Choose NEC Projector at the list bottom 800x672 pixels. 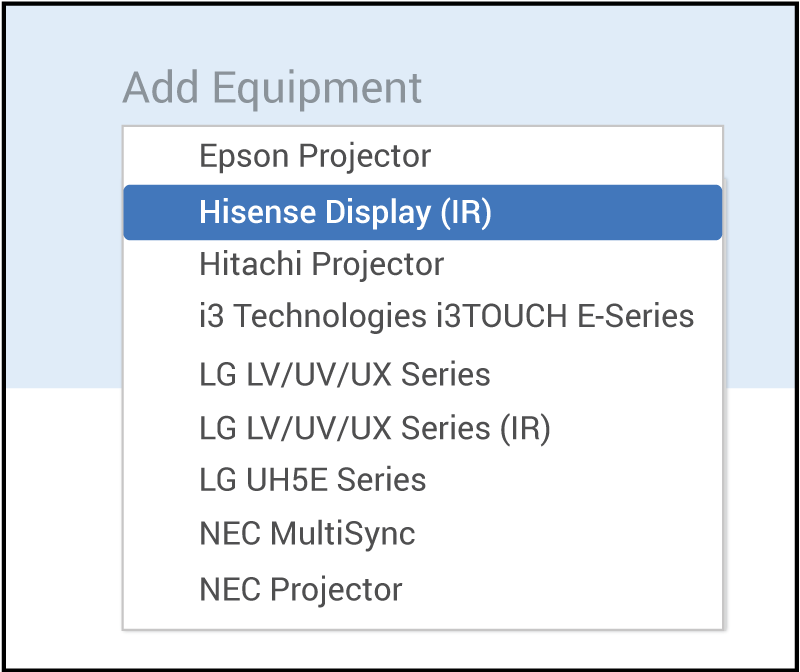(x=301, y=589)
